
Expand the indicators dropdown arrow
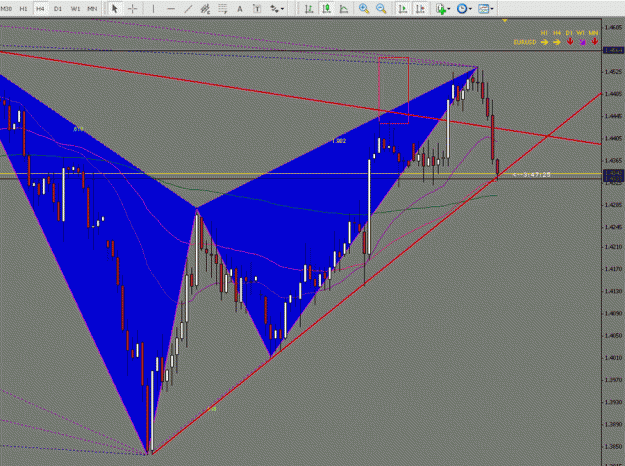[x=449, y=9]
